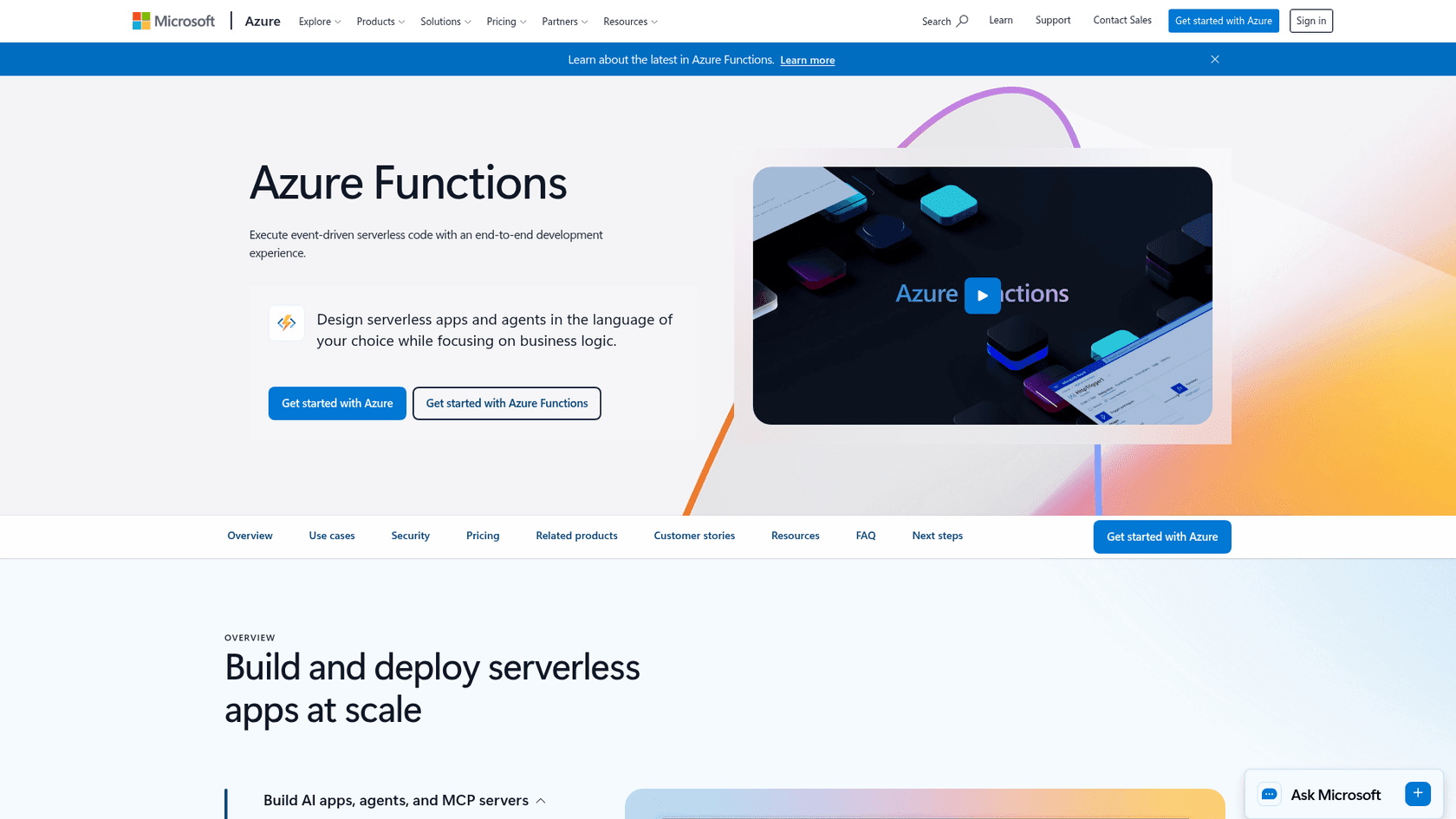Open the Customer stories section
This screenshot has width=1456, height=819.
pyautogui.click(x=694, y=536)
